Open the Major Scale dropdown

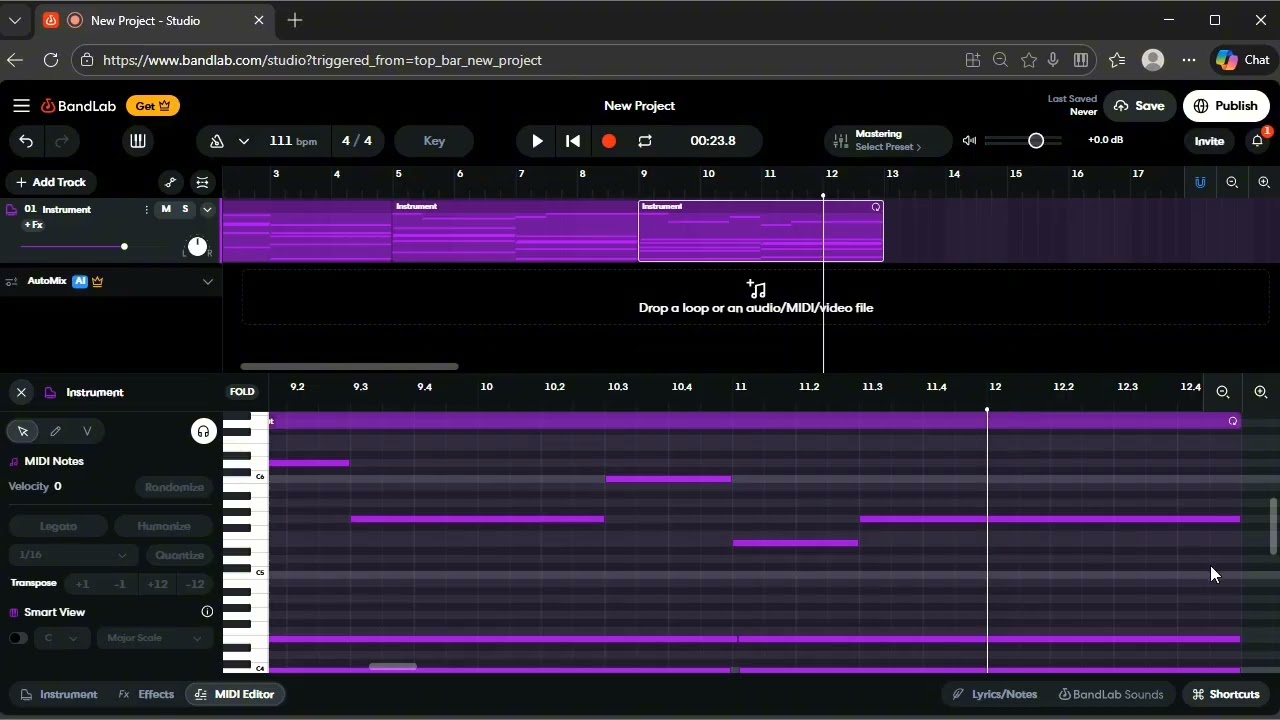[x=154, y=638]
